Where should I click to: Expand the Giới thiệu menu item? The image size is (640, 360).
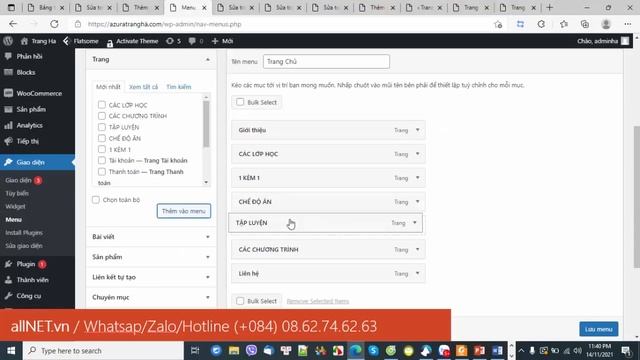click(x=418, y=130)
